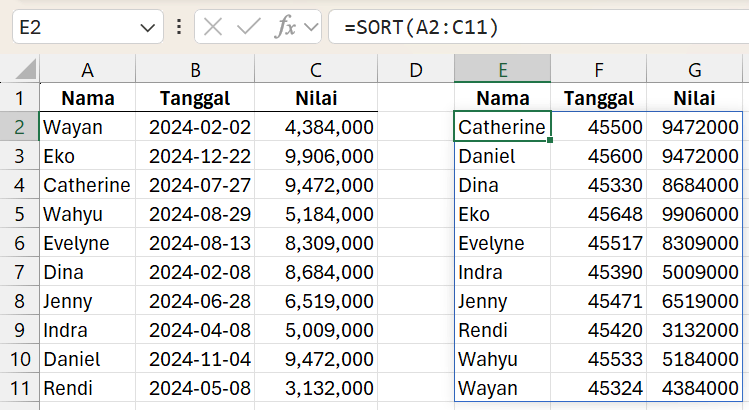Select cell E3 'Daniel' in sorted table
This screenshot has width=749, height=410.
[x=503, y=156]
